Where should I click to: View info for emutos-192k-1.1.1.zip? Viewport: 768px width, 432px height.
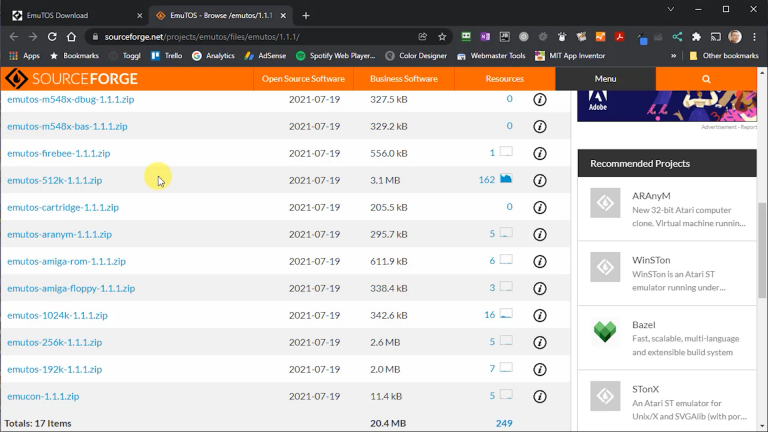540,369
